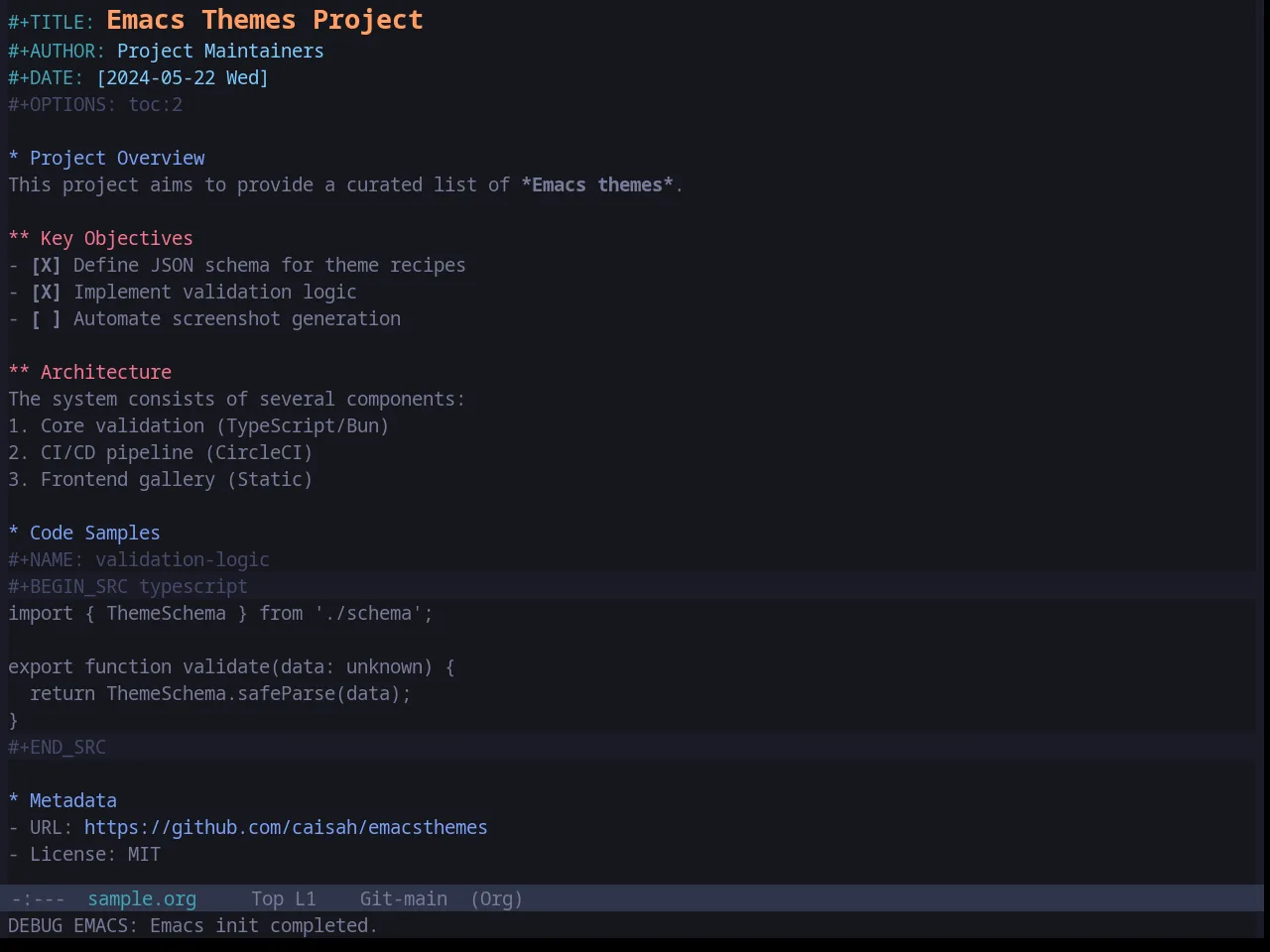The image size is (1270, 952).
Task: Click Git-main in the mode line
Action: (x=403, y=898)
